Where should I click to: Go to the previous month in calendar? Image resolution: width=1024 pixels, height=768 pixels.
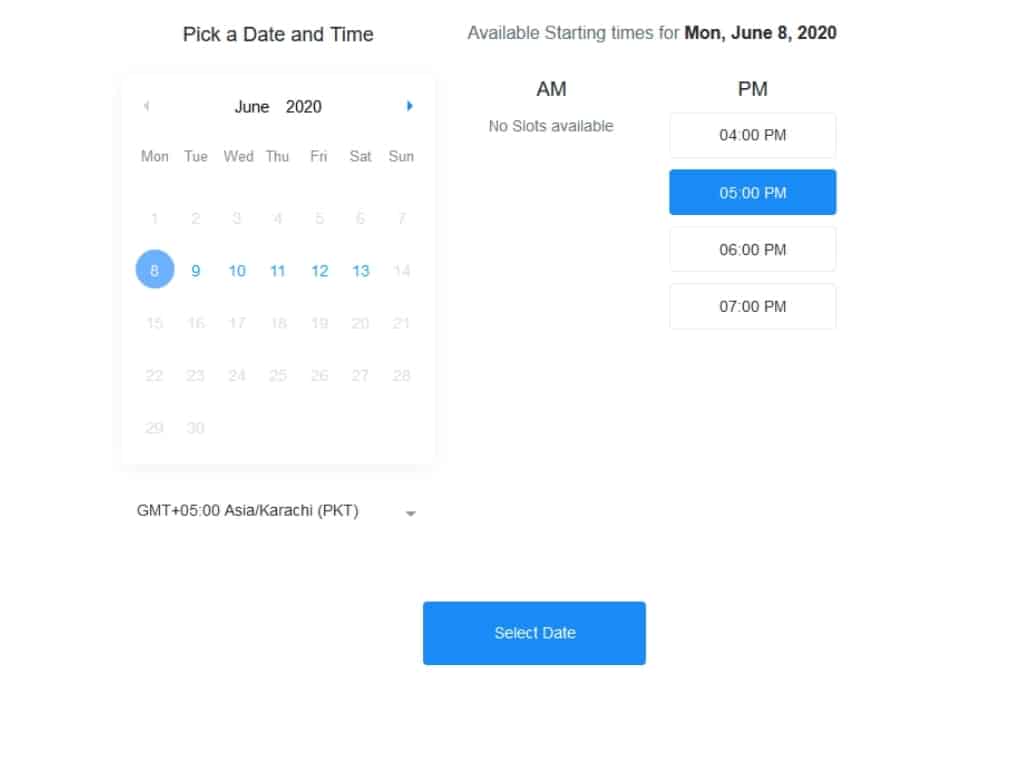point(146,106)
